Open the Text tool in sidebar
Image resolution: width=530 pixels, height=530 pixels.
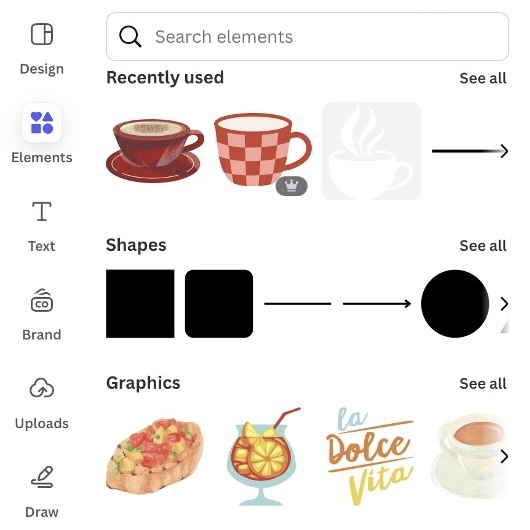(x=42, y=211)
